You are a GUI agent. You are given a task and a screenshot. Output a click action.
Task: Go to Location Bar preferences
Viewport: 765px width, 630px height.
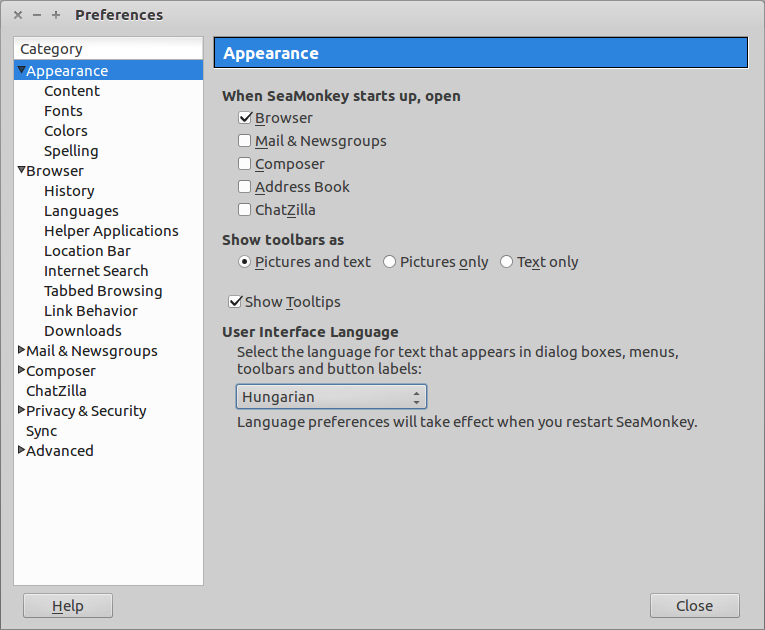click(x=87, y=251)
